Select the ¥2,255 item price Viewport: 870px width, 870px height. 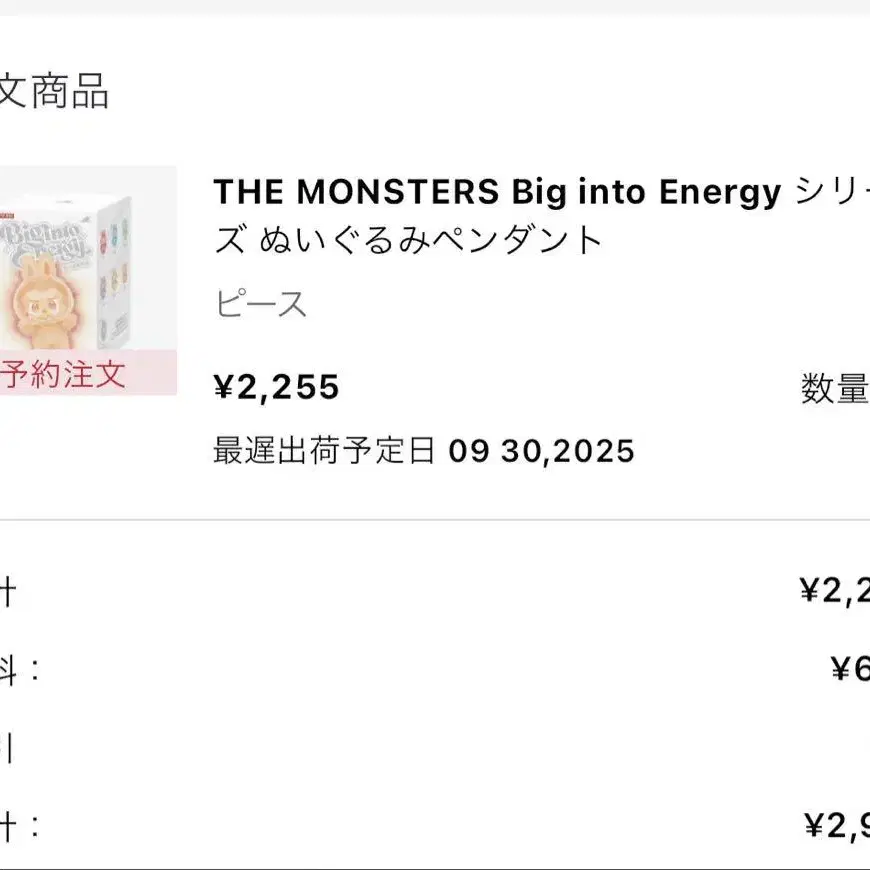276,387
